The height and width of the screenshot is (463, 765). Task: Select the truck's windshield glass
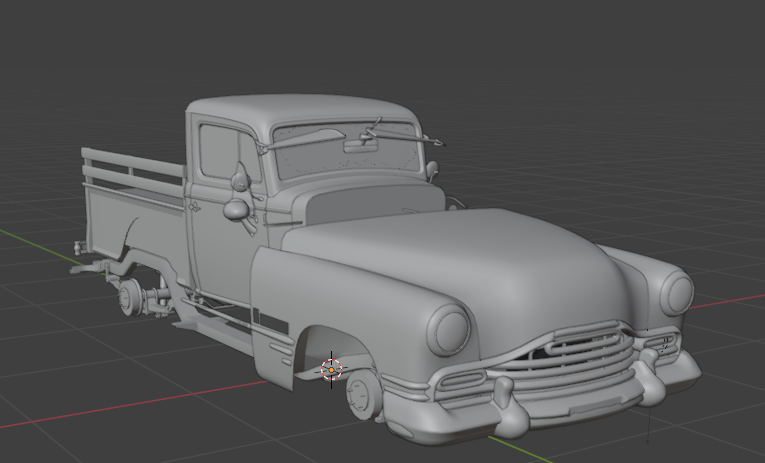(347, 150)
